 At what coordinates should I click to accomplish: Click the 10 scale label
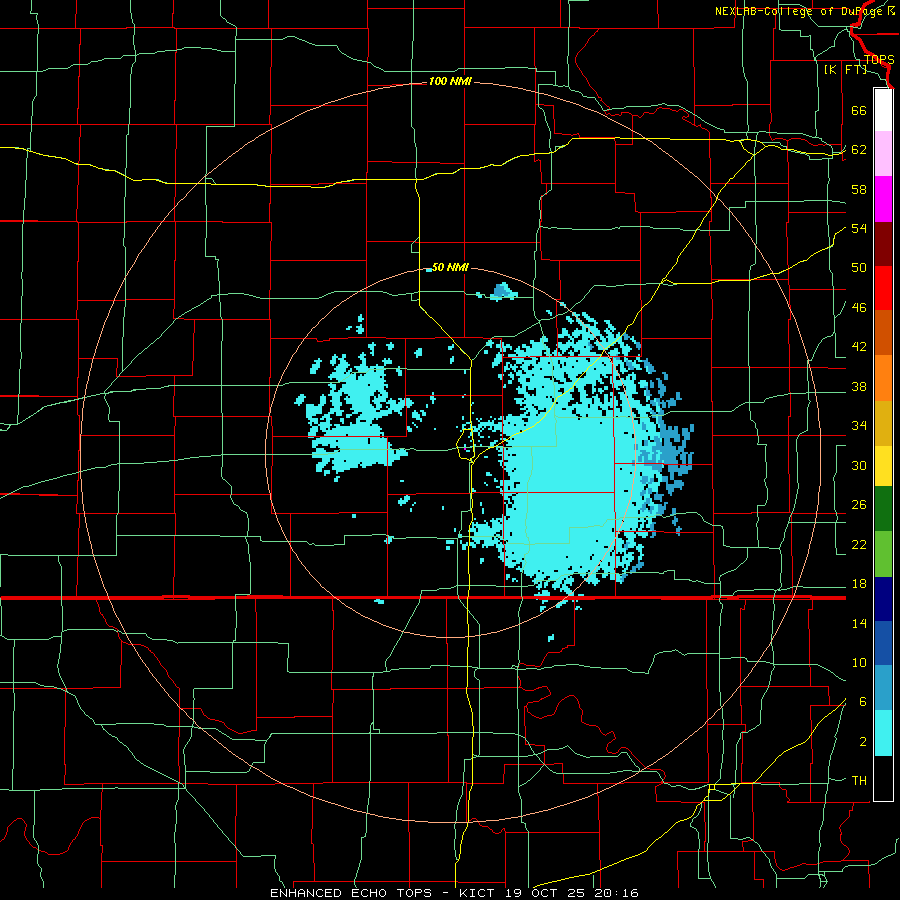tap(859, 662)
